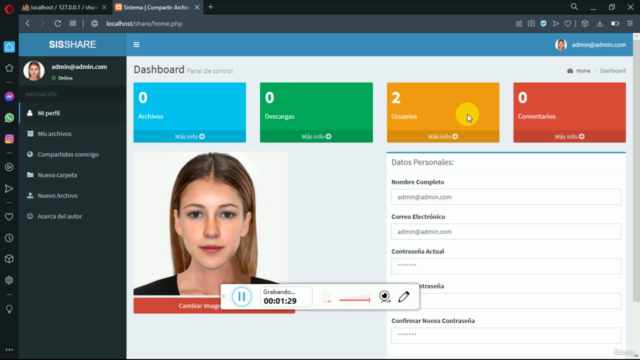Open admin@admin.com user dropdown in header
Image resolution: width=640 pixels, height=360 pixels.
591,44
